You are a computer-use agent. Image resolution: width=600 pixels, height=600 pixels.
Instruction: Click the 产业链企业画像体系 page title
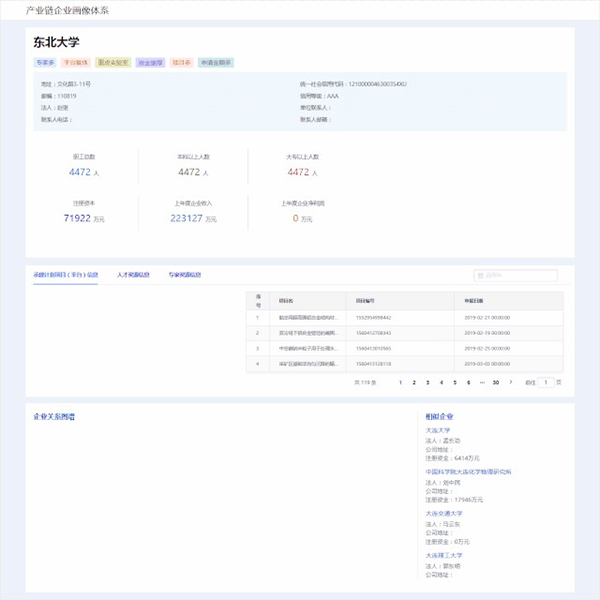point(67,10)
